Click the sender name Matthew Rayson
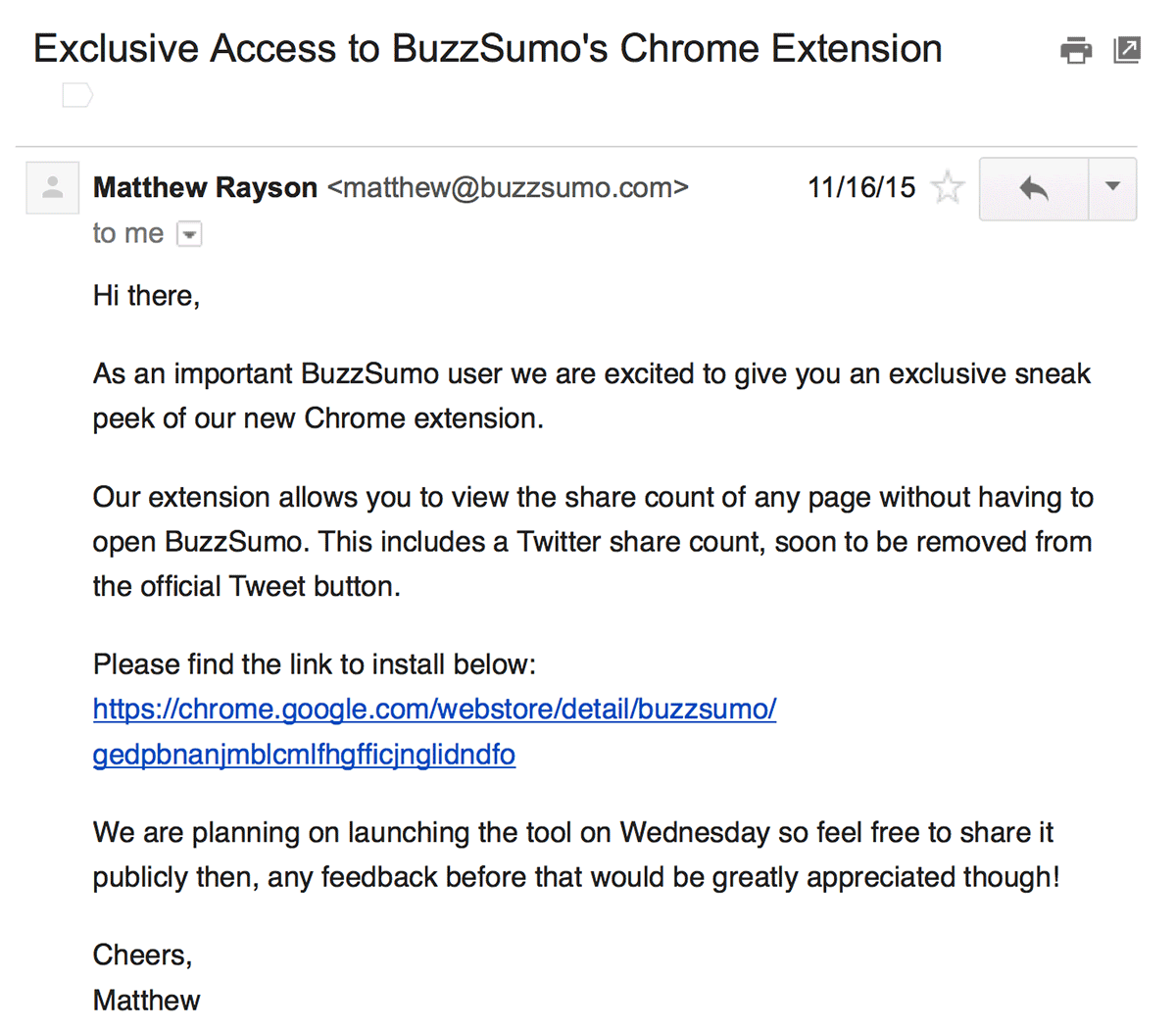This screenshot has width=1176, height=1029. point(205,187)
